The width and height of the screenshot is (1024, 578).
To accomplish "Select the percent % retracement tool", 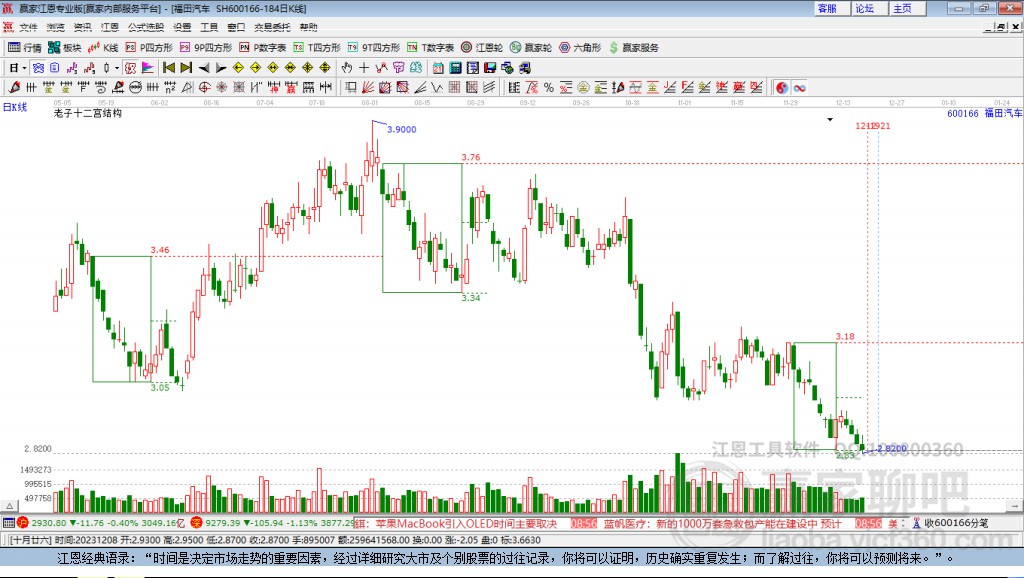I will coord(548,88).
